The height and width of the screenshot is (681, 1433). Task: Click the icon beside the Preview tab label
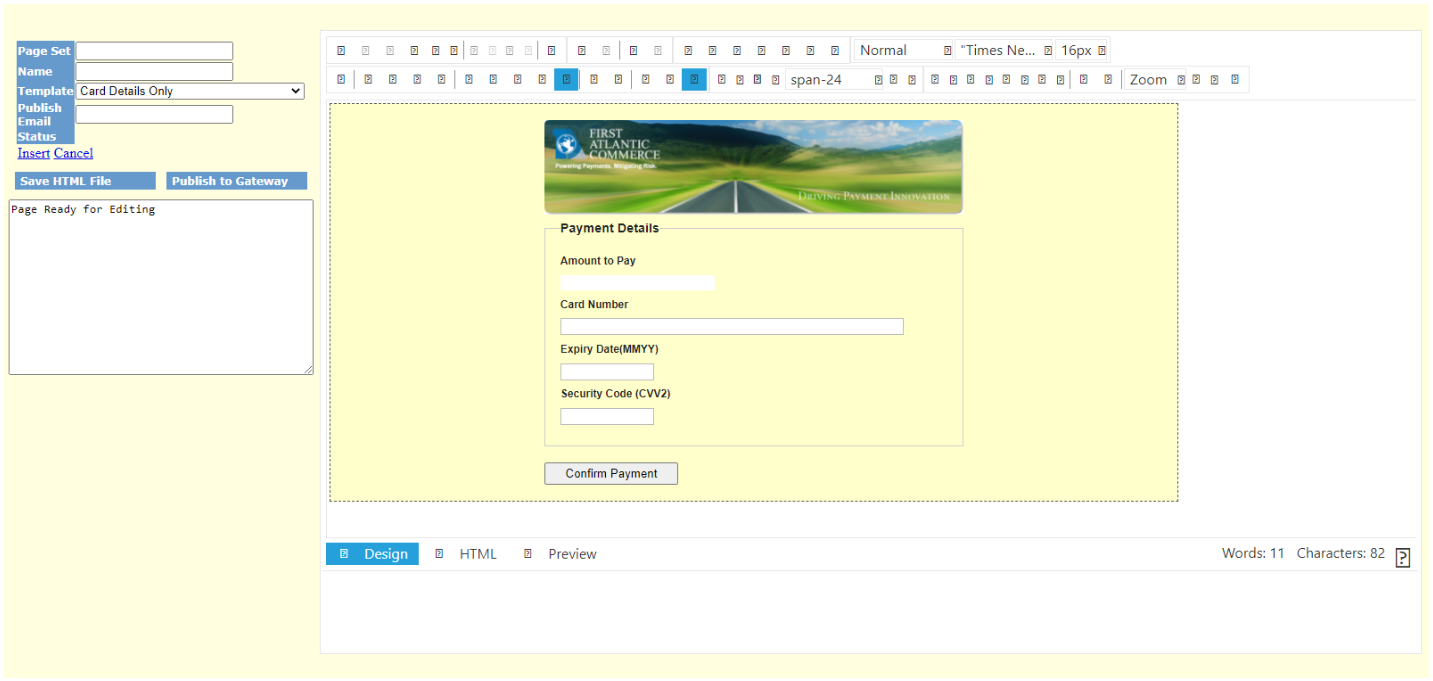click(x=527, y=553)
